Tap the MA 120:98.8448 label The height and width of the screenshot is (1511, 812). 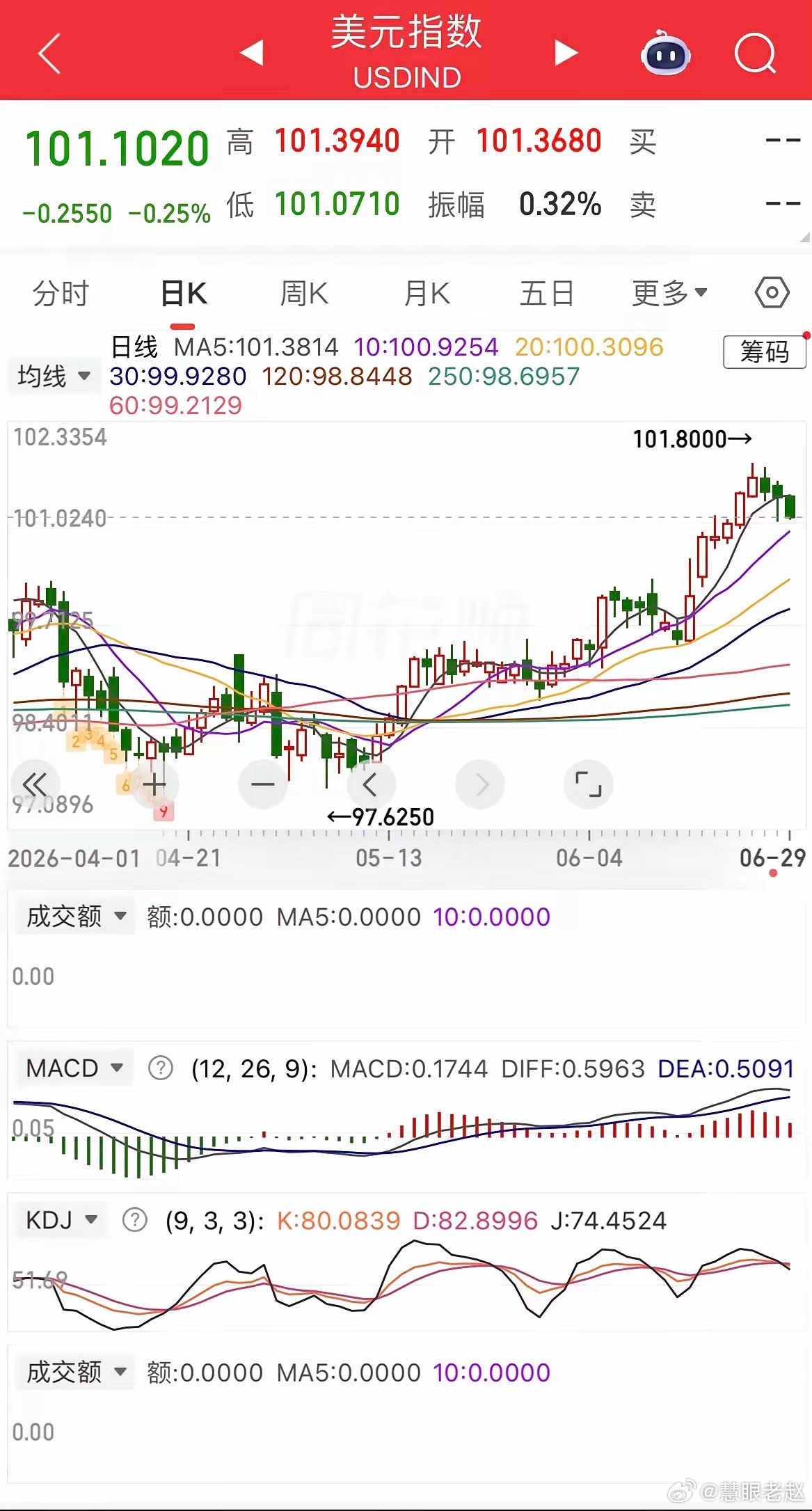337,376
